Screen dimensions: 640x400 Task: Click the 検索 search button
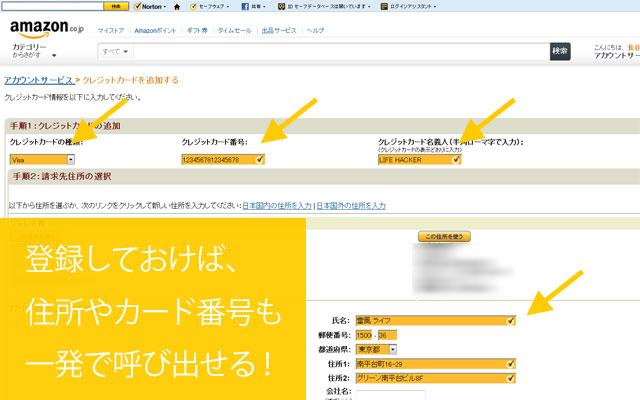click(x=560, y=51)
